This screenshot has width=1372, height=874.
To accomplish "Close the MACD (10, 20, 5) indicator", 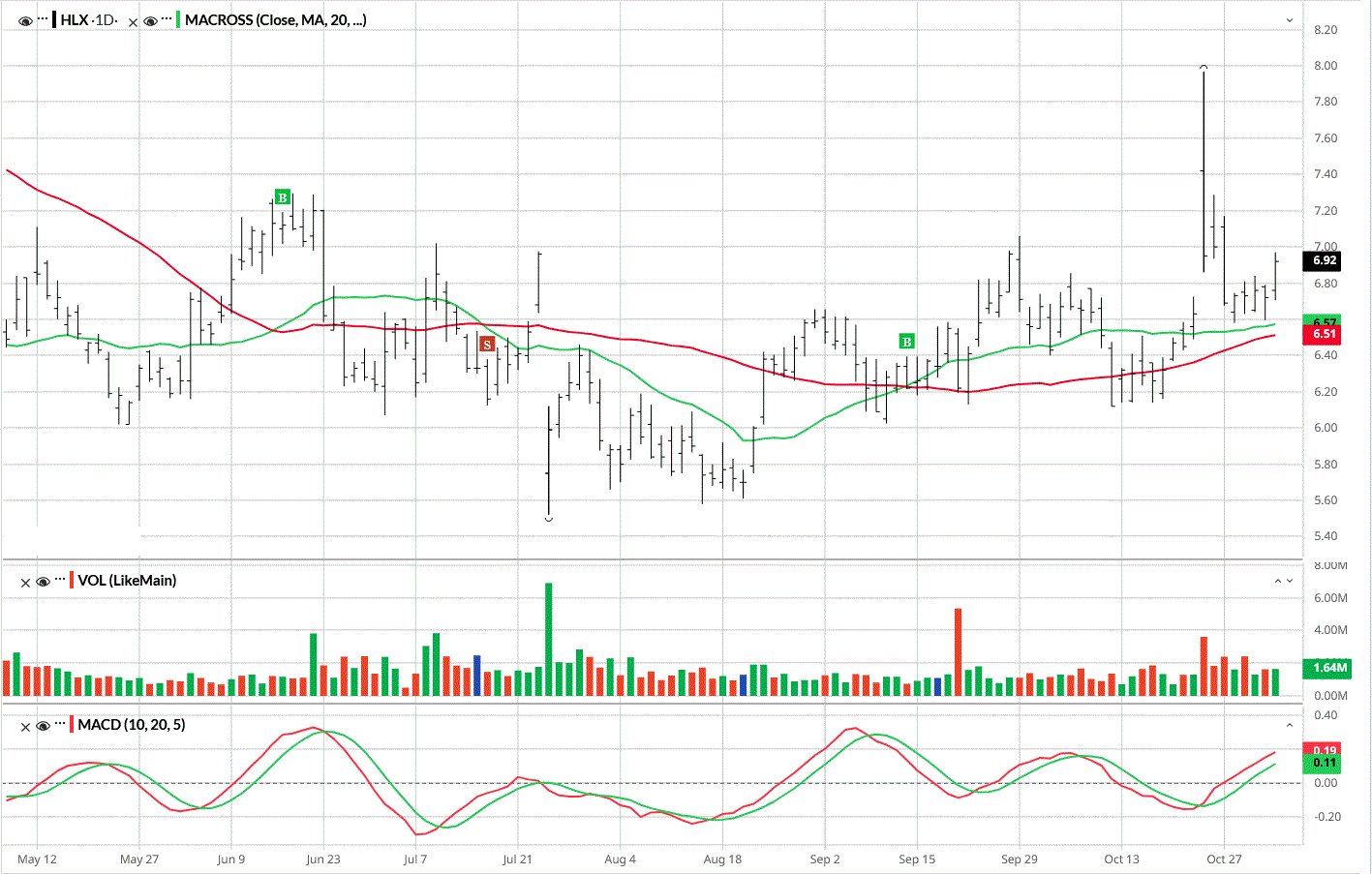I will point(26,726).
